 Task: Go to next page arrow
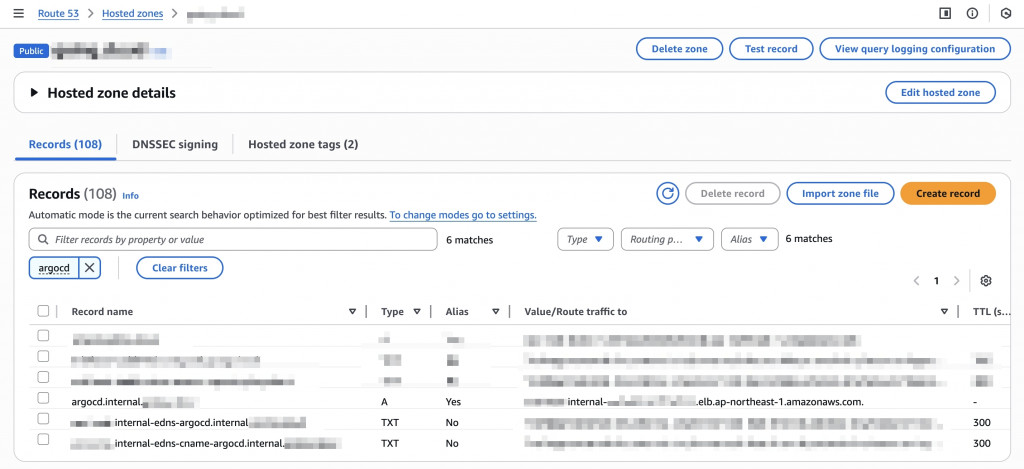[x=957, y=281]
